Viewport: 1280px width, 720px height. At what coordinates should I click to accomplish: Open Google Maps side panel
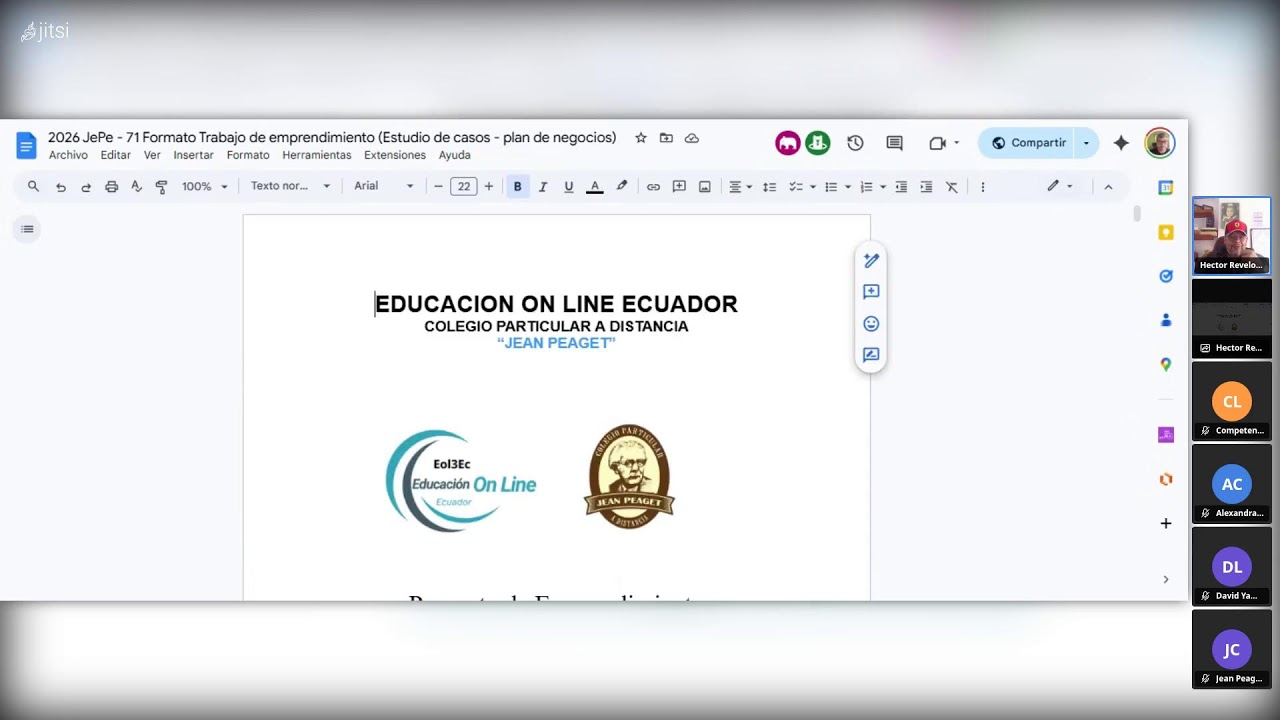point(1166,365)
